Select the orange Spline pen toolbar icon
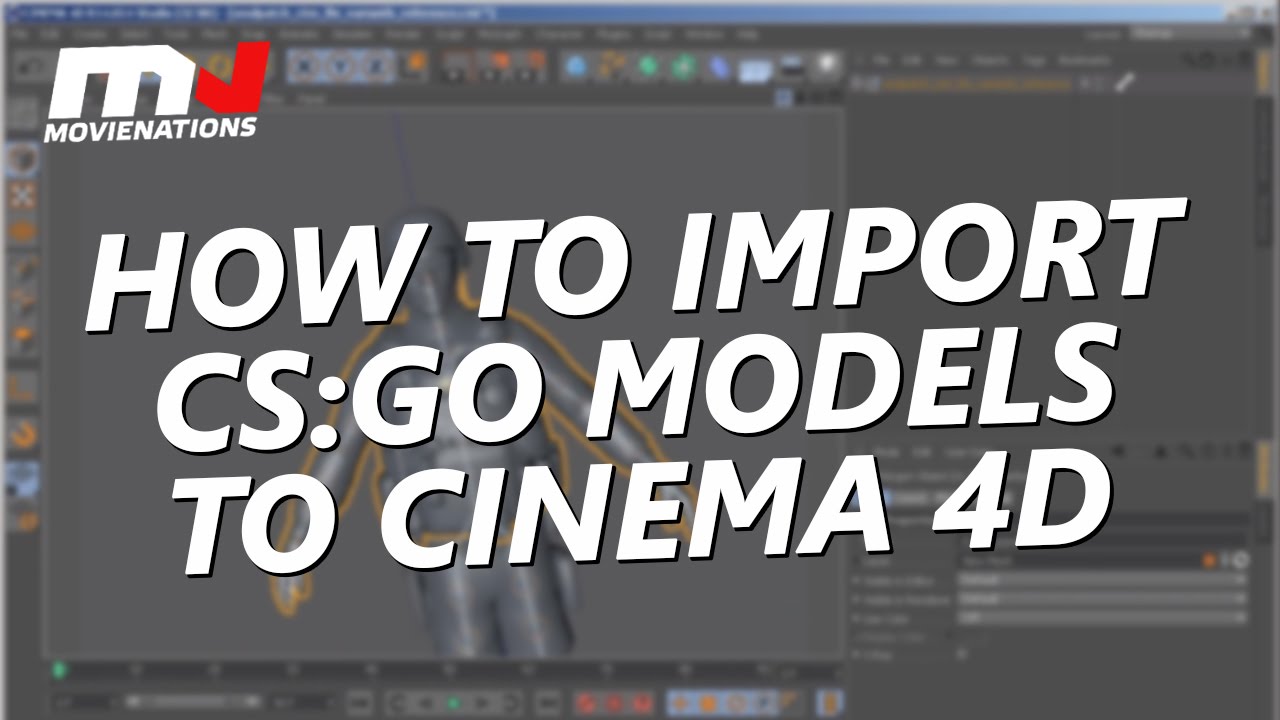The width and height of the screenshot is (1280, 720). [612, 66]
